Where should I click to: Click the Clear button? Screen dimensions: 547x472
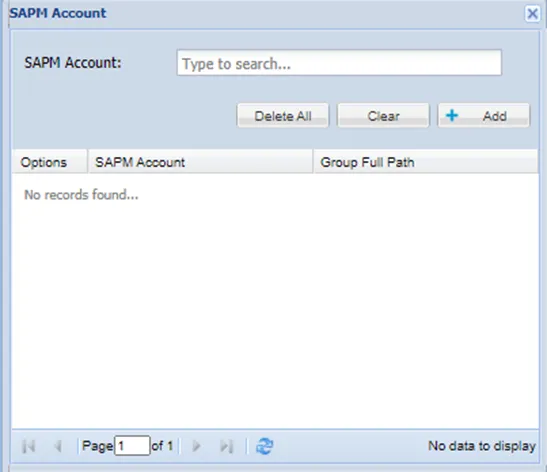pyautogui.click(x=383, y=116)
